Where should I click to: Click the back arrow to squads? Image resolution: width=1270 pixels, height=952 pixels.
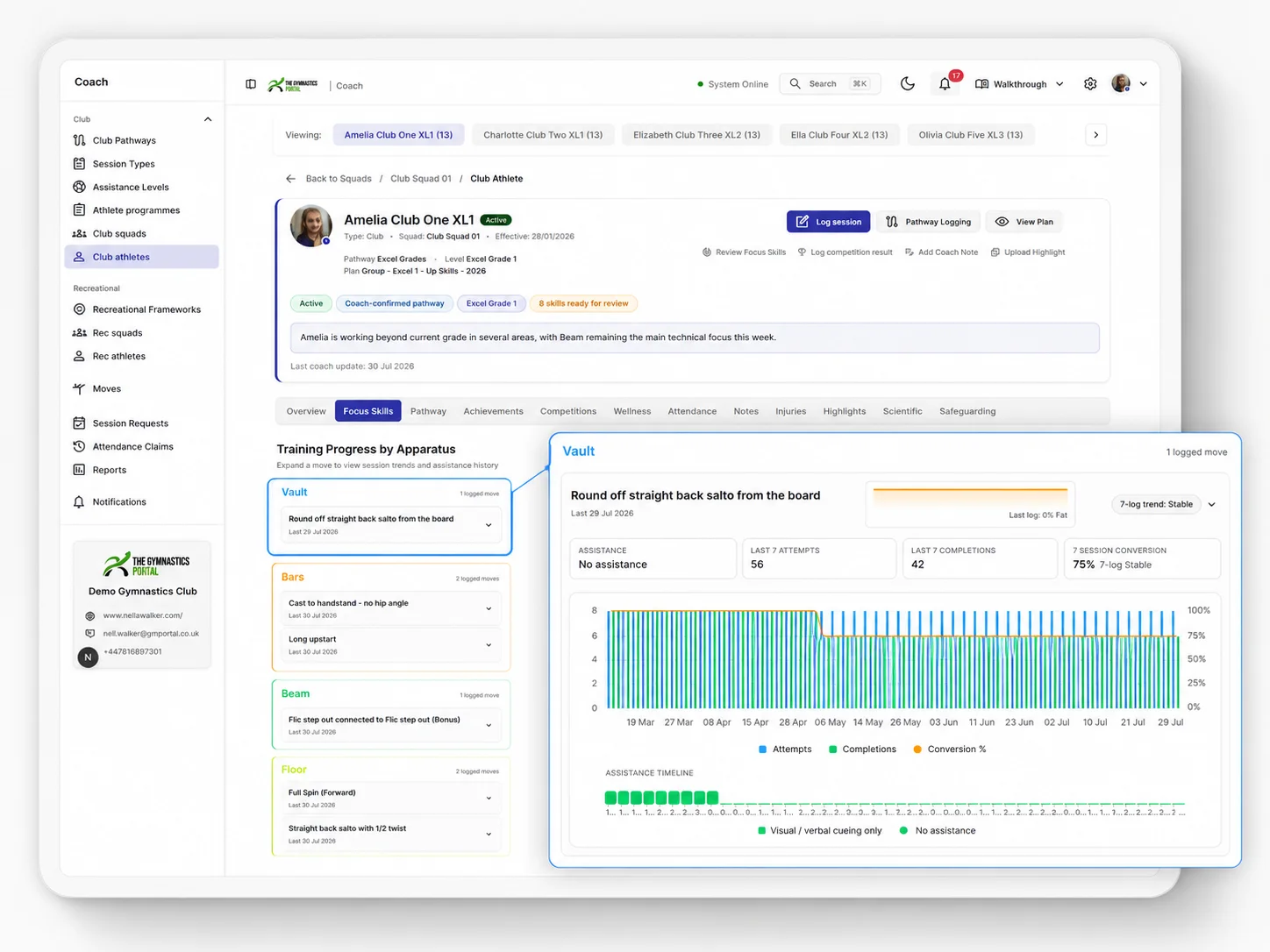[290, 179]
